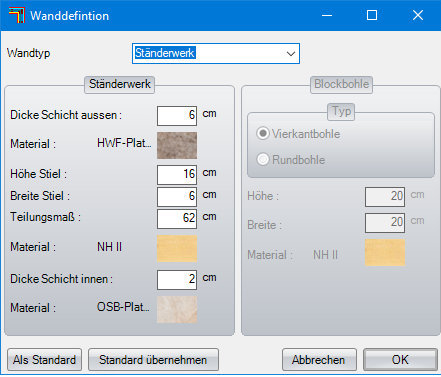Click the Teilungsmaß input field
Image resolution: width=441 pixels, height=377 pixels.
(177, 219)
